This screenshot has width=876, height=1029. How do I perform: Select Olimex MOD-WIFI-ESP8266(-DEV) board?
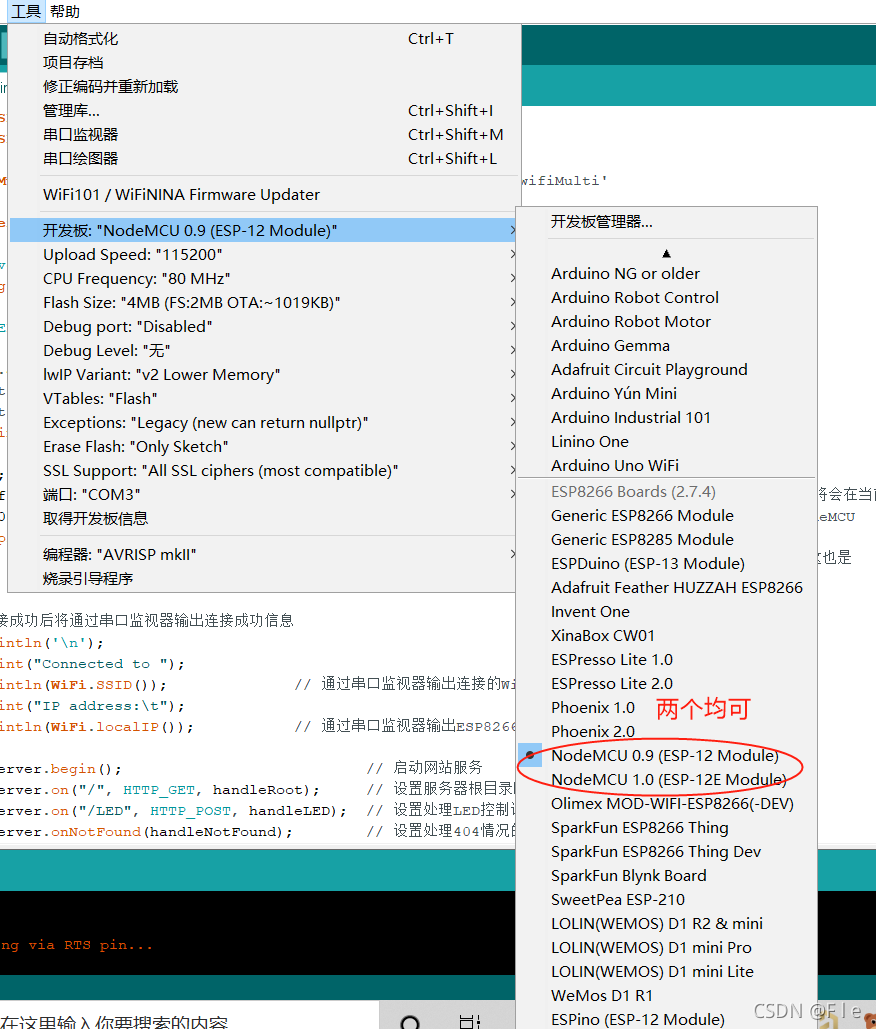(667, 804)
